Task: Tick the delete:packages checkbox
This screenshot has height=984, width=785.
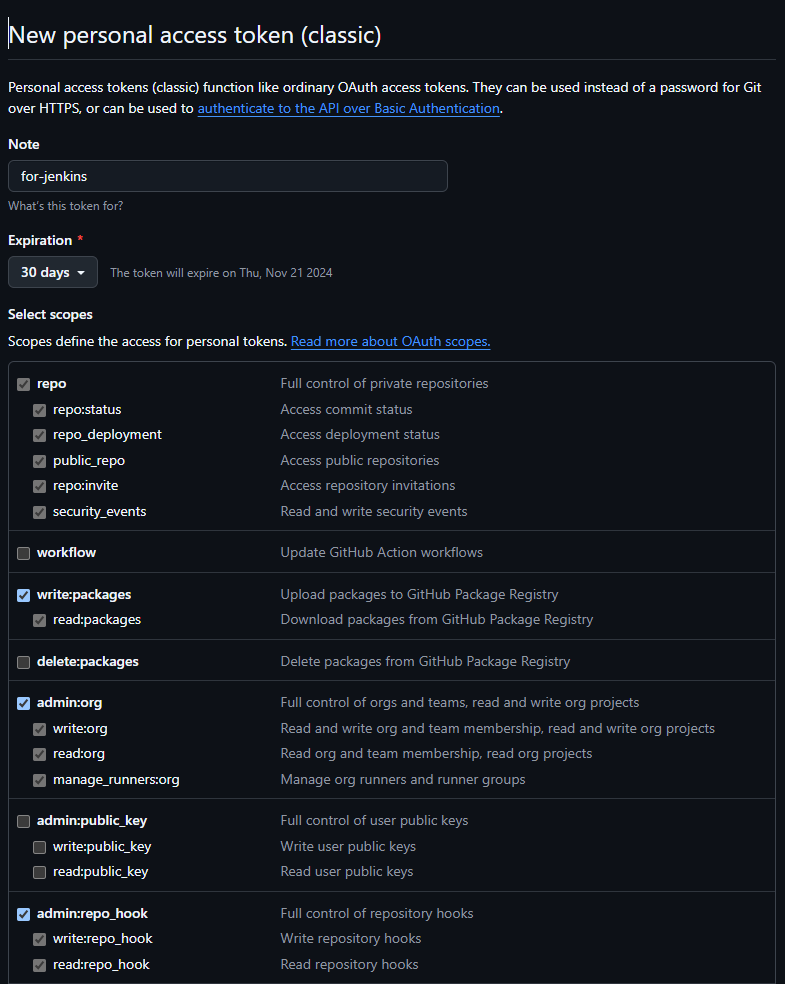Action: click(24, 662)
